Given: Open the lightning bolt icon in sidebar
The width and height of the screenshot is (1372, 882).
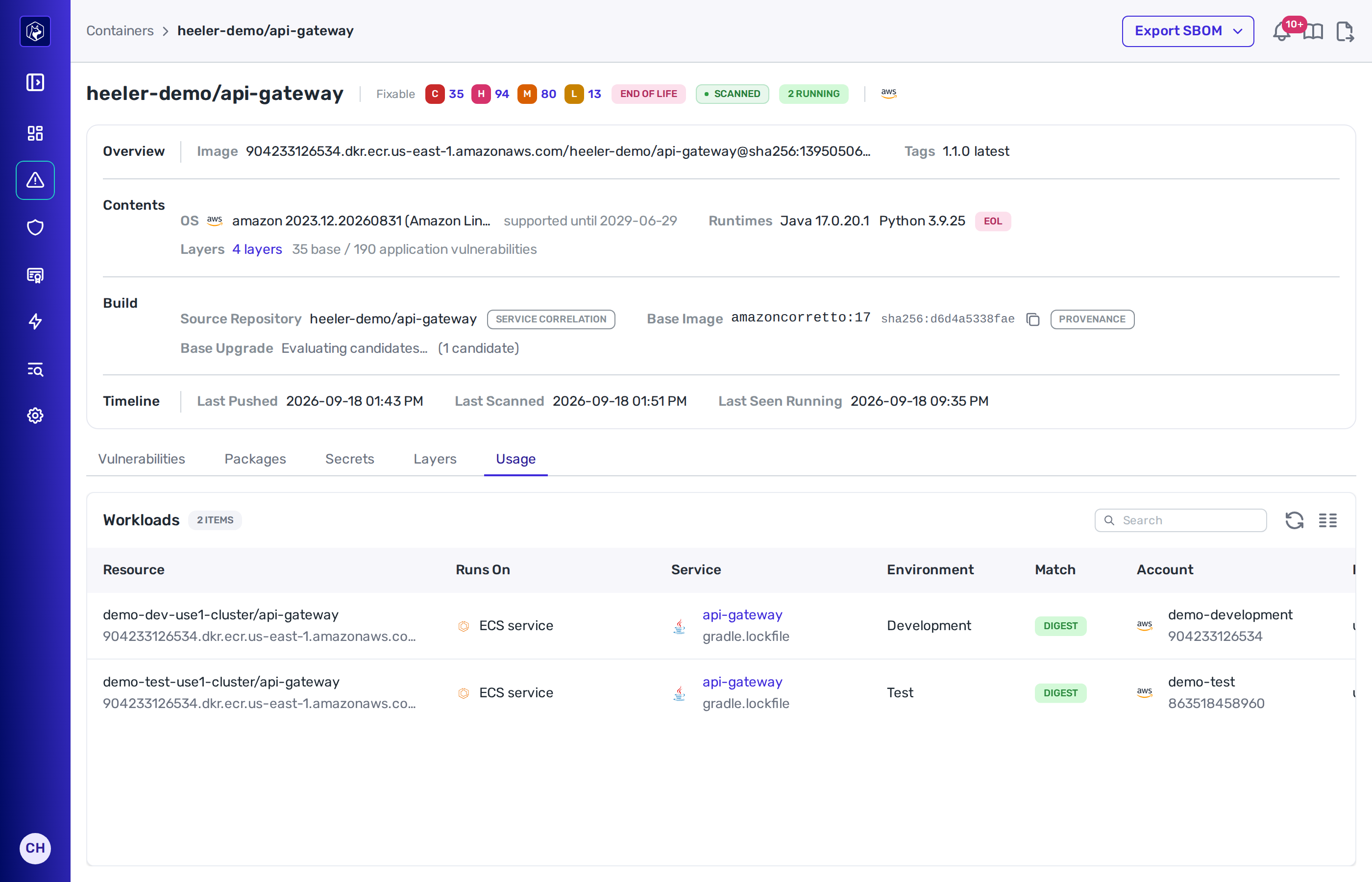Looking at the screenshot, I should point(35,321).
